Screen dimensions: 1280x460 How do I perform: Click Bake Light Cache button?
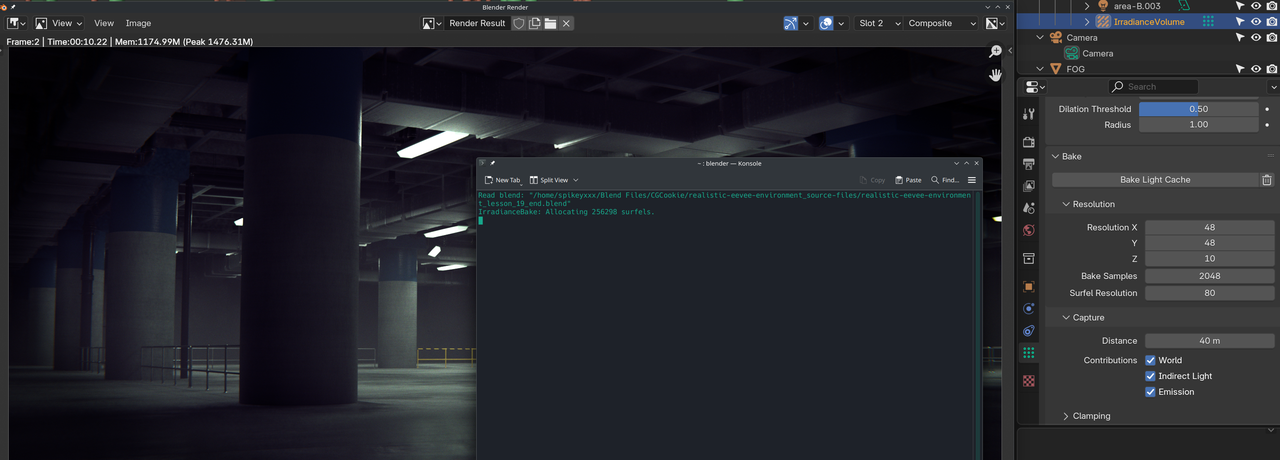1154,180
